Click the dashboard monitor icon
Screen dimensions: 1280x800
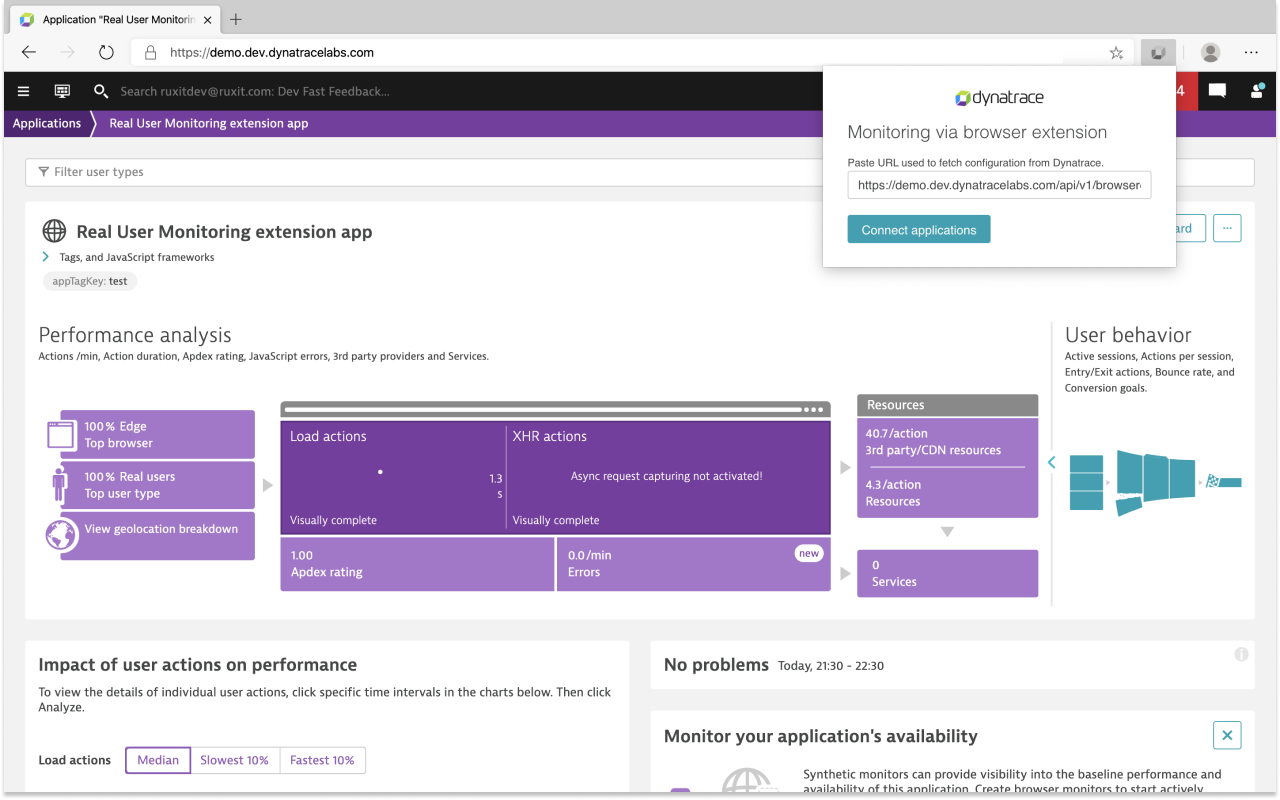point(62,91)
